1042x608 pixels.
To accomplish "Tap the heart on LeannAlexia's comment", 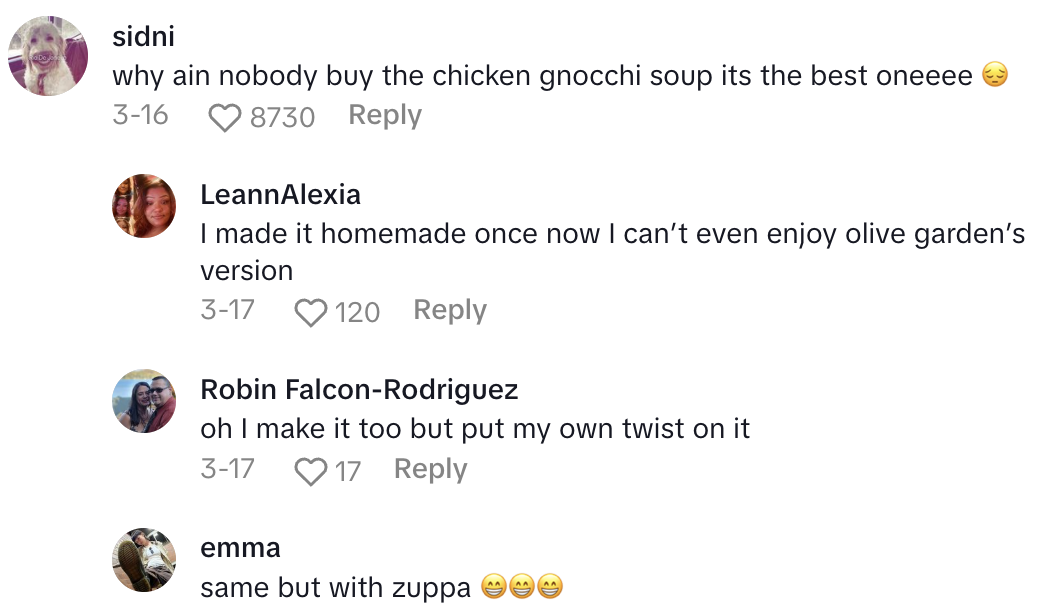I will tap(311, 313).
